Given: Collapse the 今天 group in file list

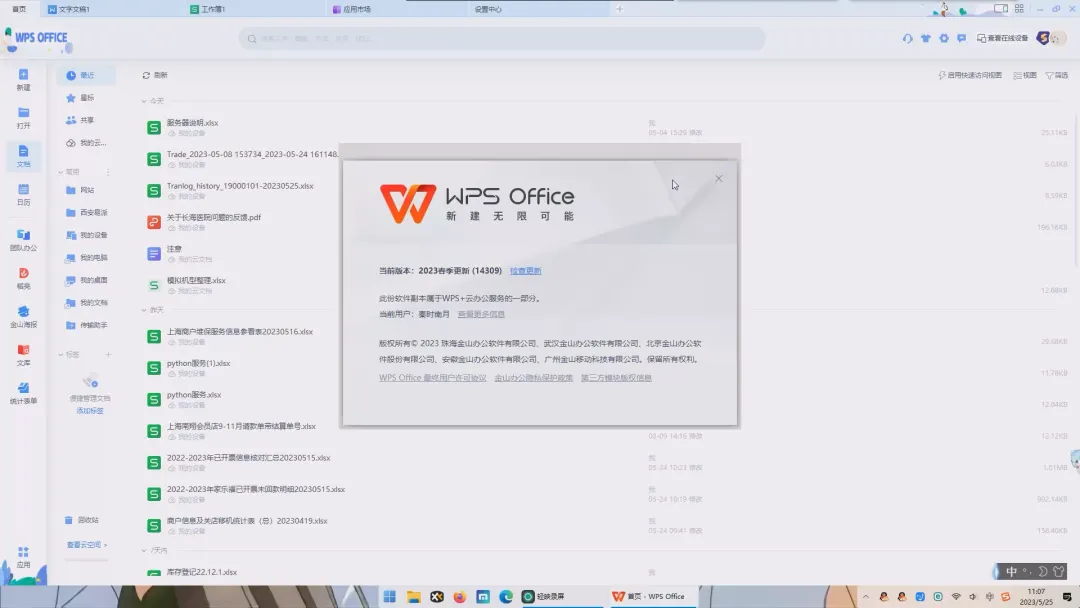Looking at the screenshot, I should [x=144, y=101].
